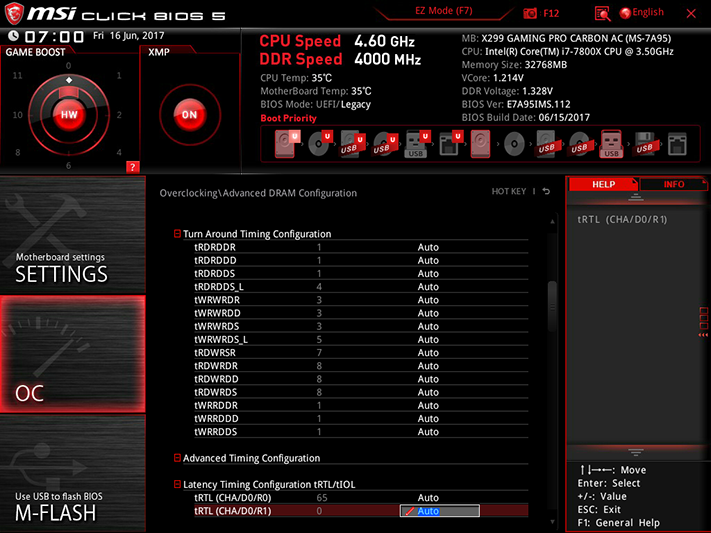Screen dimensions: 711x533
Task: Open the Game Boost question mark help
Action: 132,167
